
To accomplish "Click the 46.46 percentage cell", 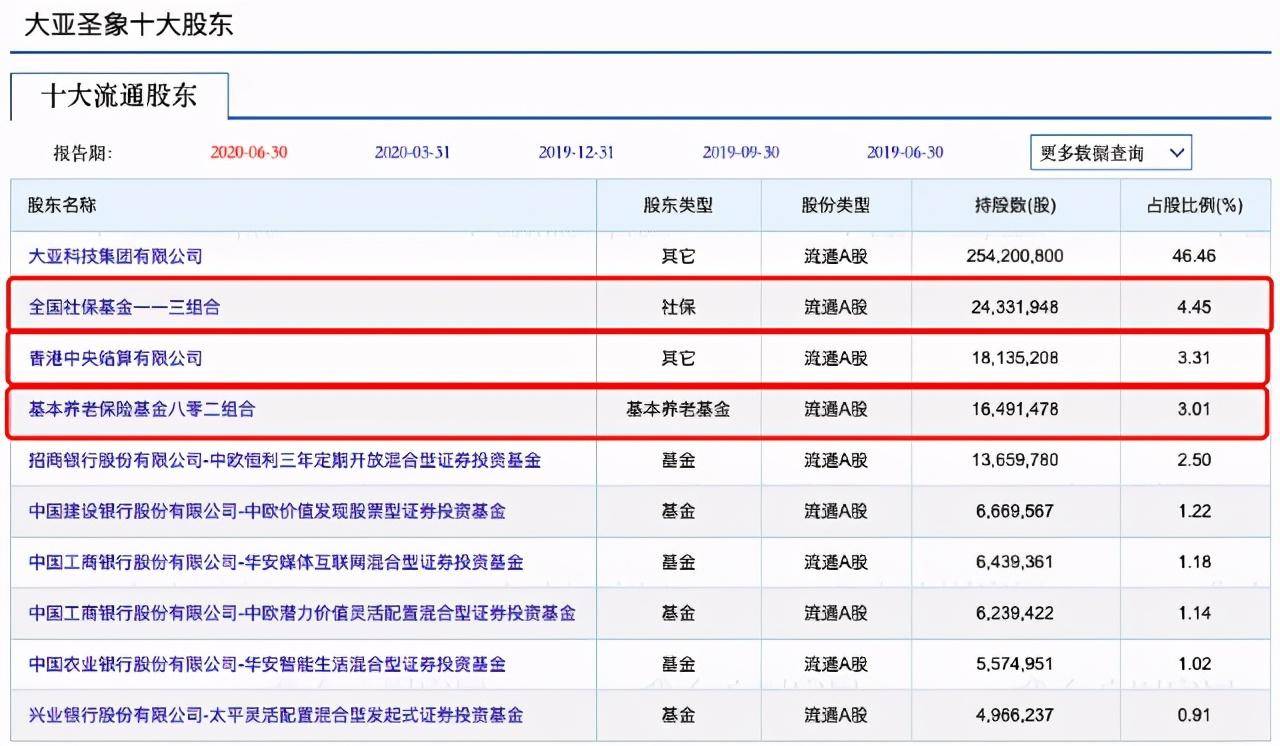I will pyautogui.click(x=1194, y=256).
